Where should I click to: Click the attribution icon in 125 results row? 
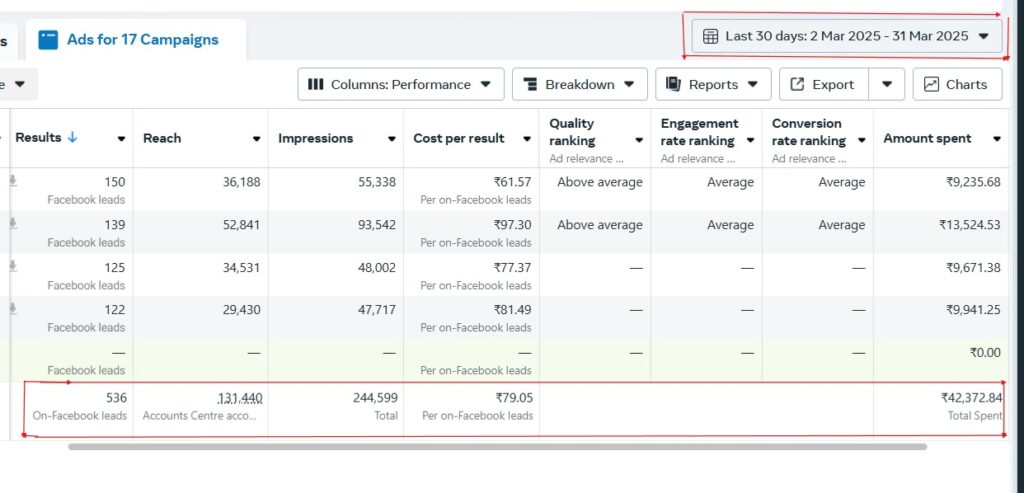point(12,266)
